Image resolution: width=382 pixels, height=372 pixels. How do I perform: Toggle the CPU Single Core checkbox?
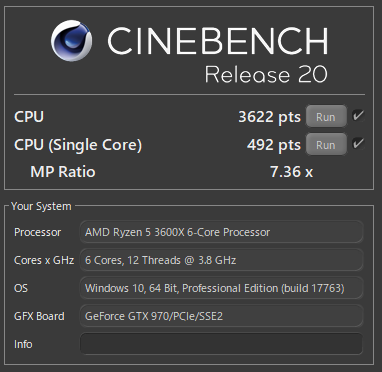[358, 144]
